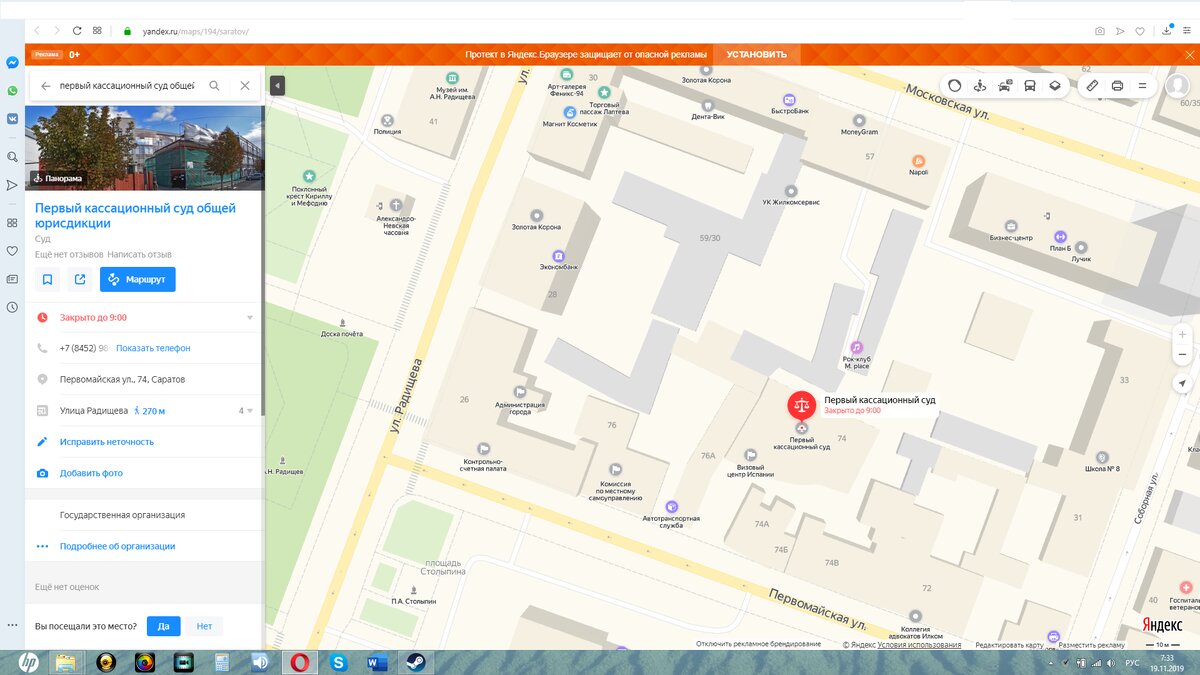Open history clock in Opera sidebar
Viewport: 1200px width, 675px height.
pyautogui.click(x=12, y=307)
